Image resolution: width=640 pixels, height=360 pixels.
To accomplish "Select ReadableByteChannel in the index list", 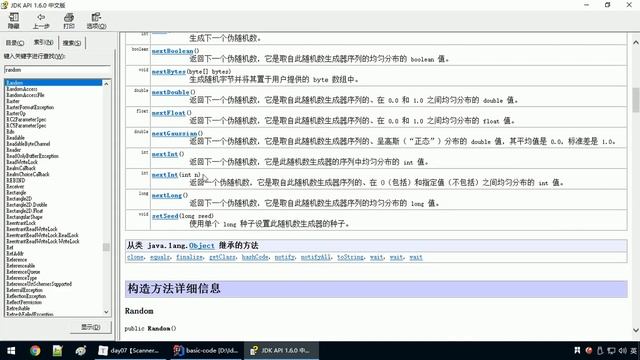I will [28, 144].
